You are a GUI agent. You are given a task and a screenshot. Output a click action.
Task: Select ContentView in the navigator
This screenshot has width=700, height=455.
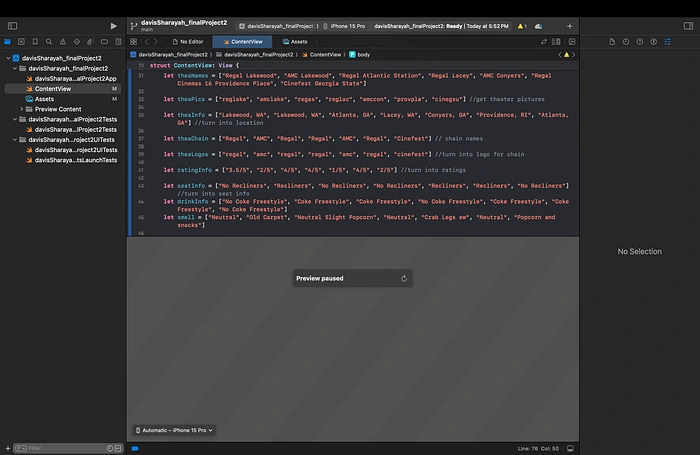click(x=62, y=89)
